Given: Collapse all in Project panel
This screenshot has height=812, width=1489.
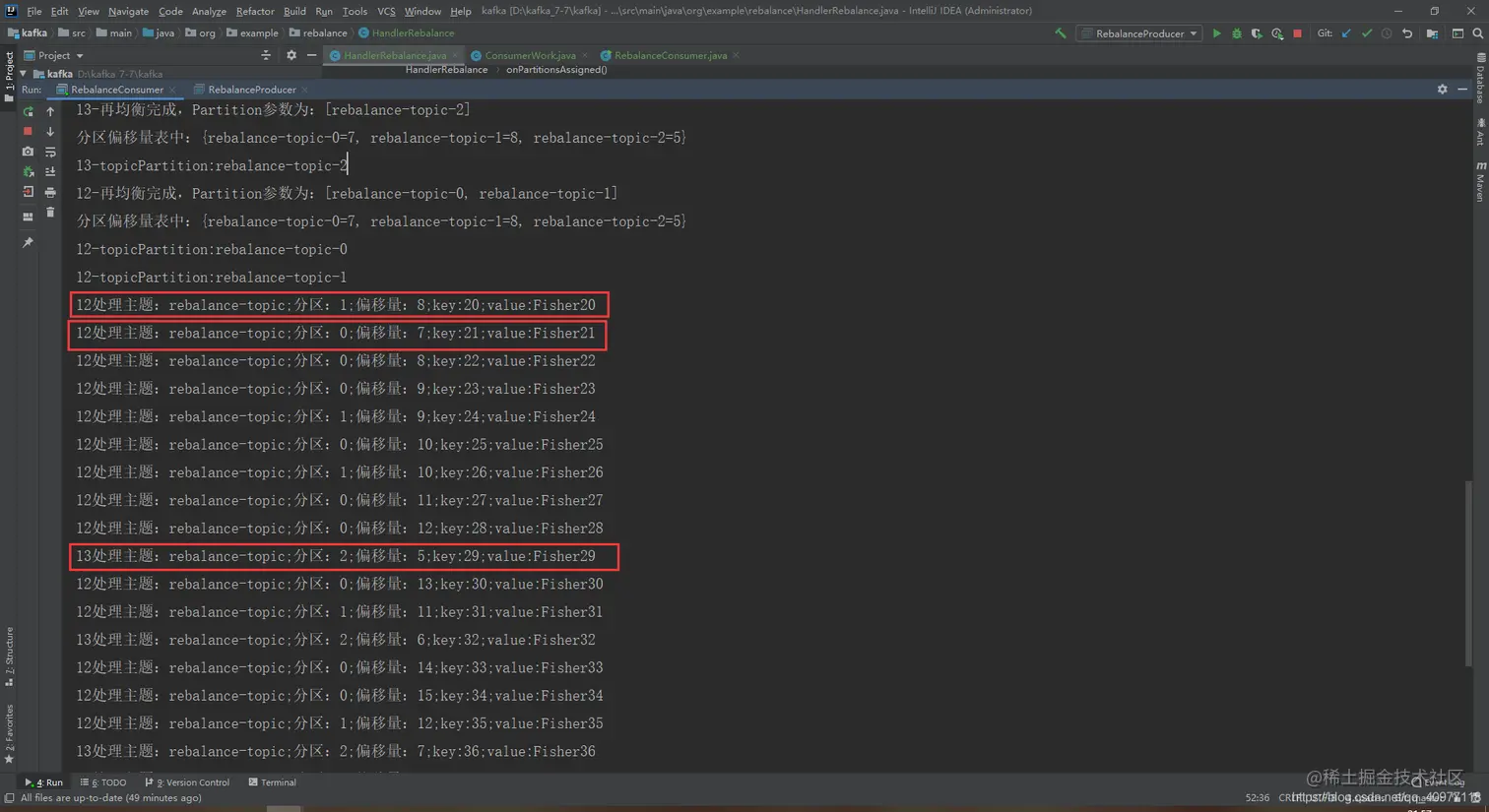Looking at the screenshot, I should (266, 56).
